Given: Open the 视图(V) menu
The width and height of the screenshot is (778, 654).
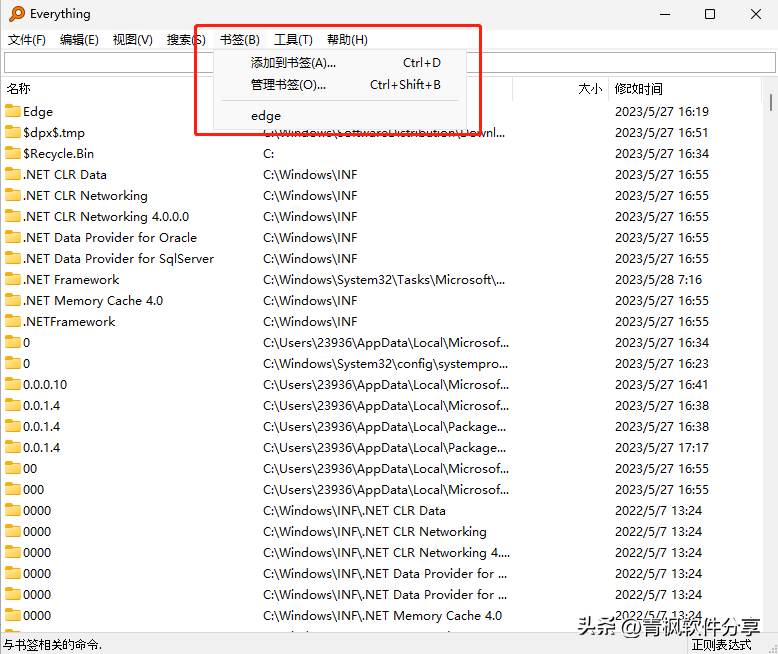Looking at the screenshot, I should coord(132,40).
